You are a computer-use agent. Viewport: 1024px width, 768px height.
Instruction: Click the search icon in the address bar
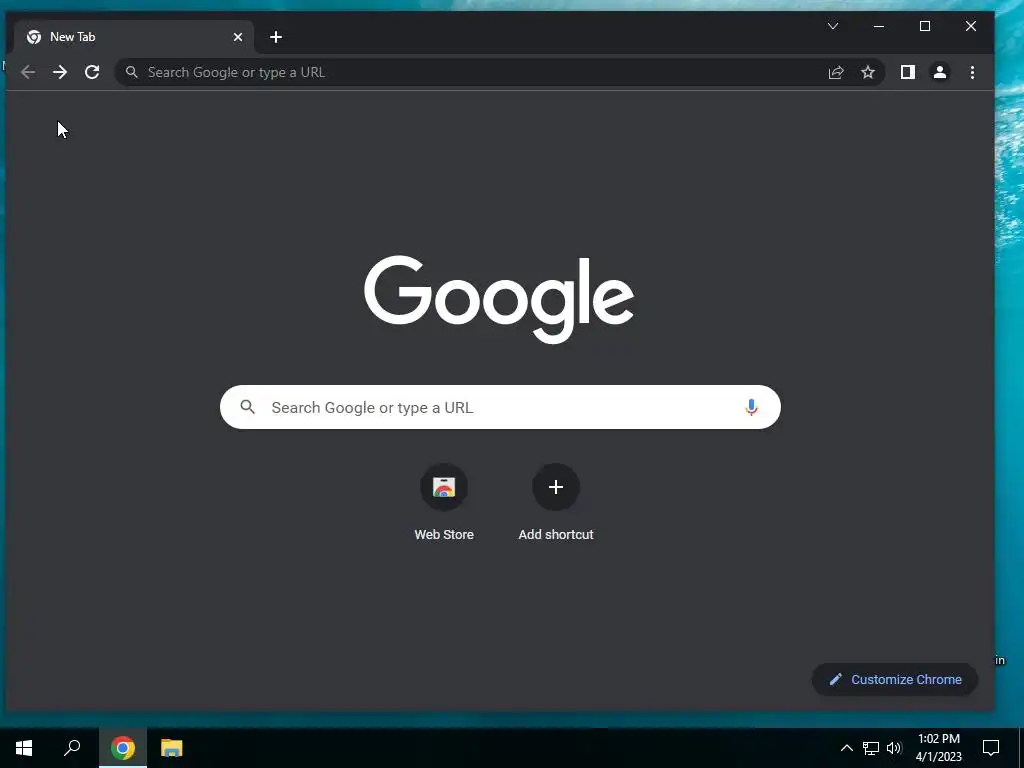pos(132,72)
